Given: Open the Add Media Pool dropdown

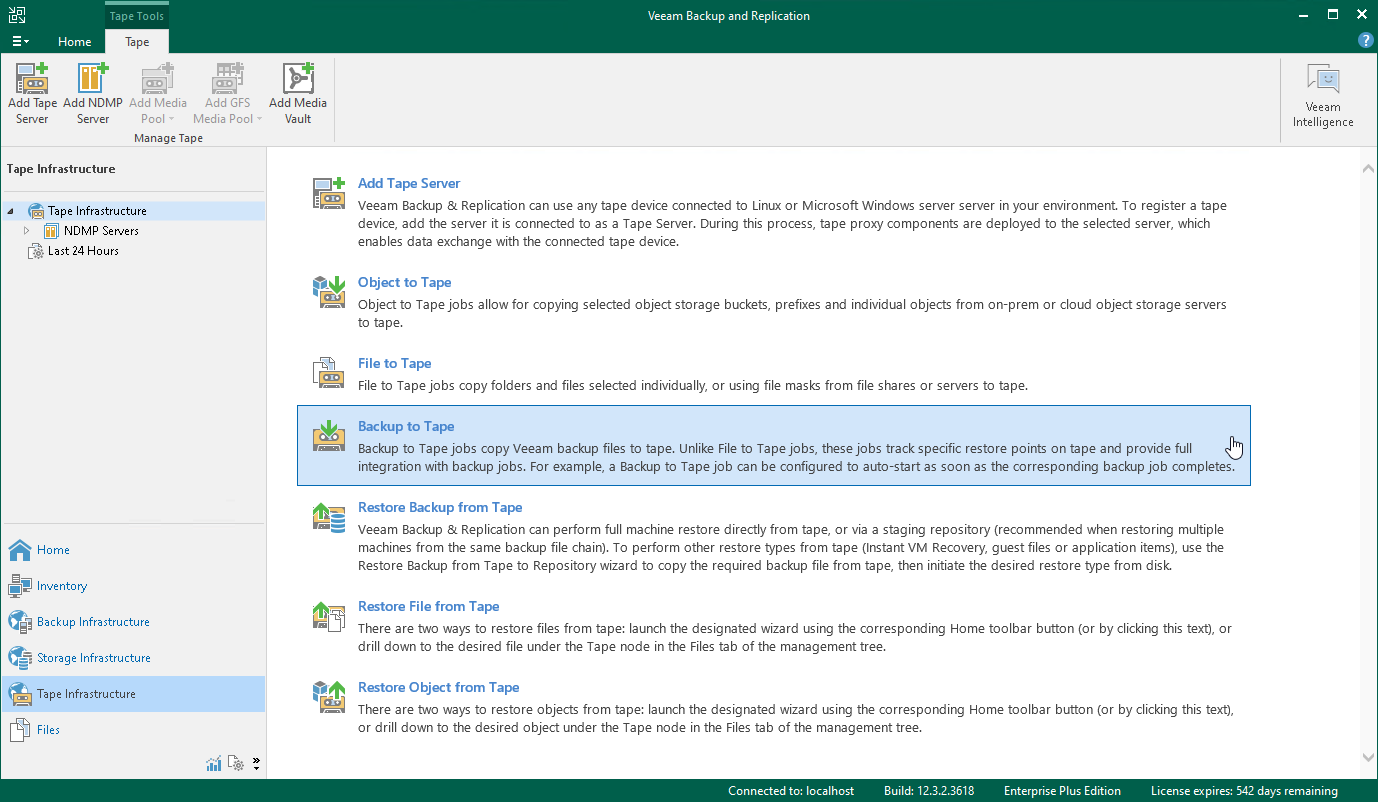Looking at the screenshot, I should click(158, 94).
